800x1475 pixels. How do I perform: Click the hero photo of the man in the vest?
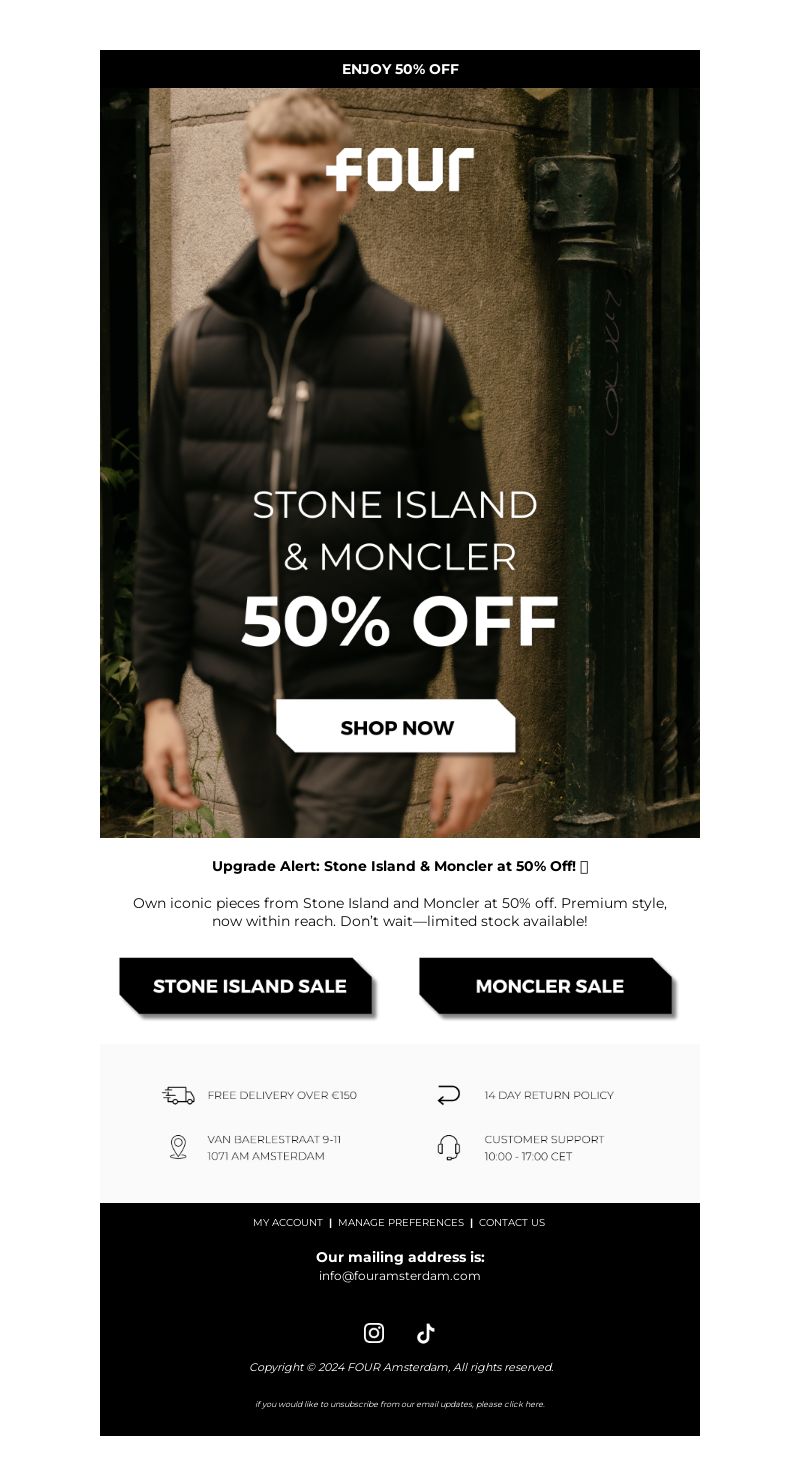coord(400,463)
